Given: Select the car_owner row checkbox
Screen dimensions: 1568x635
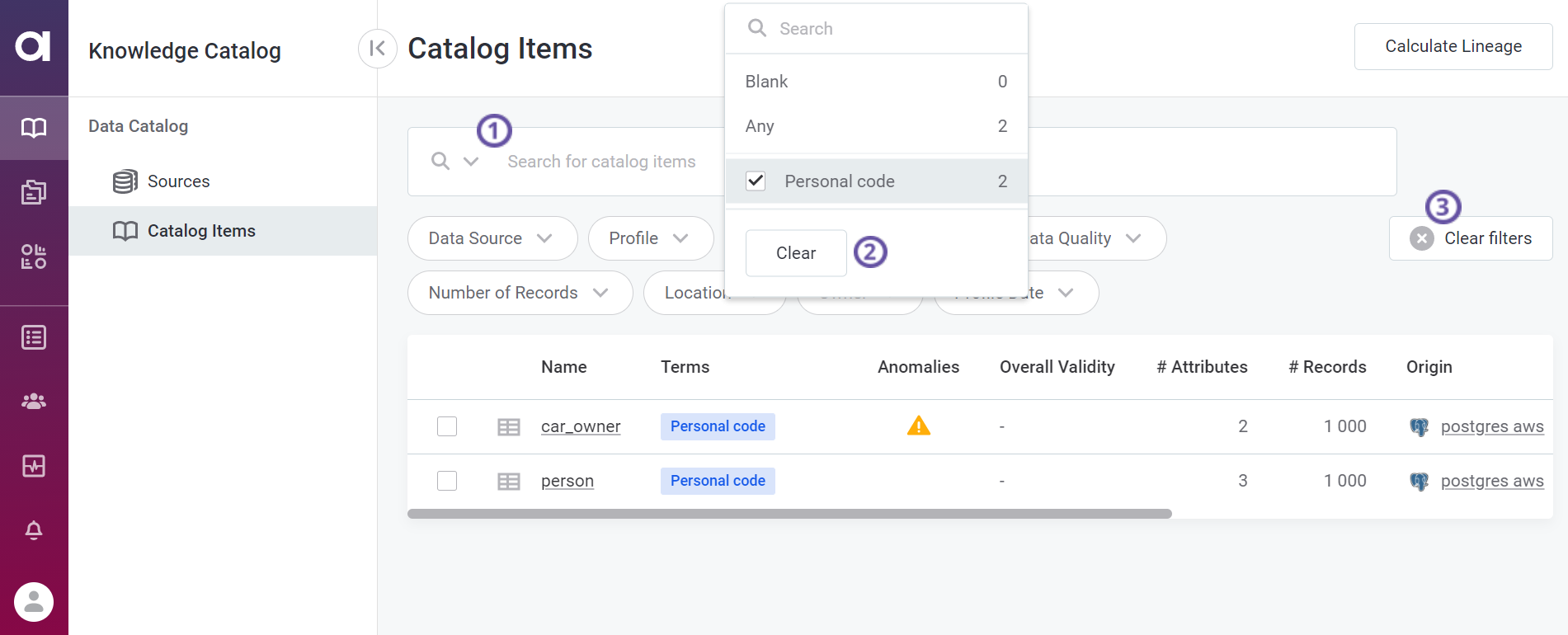Looking at the screenshot, I should click(x=447, y=426).
